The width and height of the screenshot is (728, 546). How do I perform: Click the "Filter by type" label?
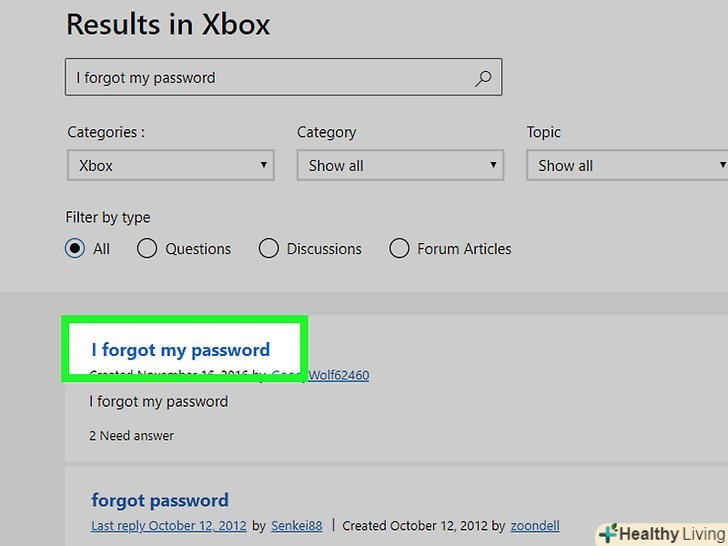[x=109, y=218]
